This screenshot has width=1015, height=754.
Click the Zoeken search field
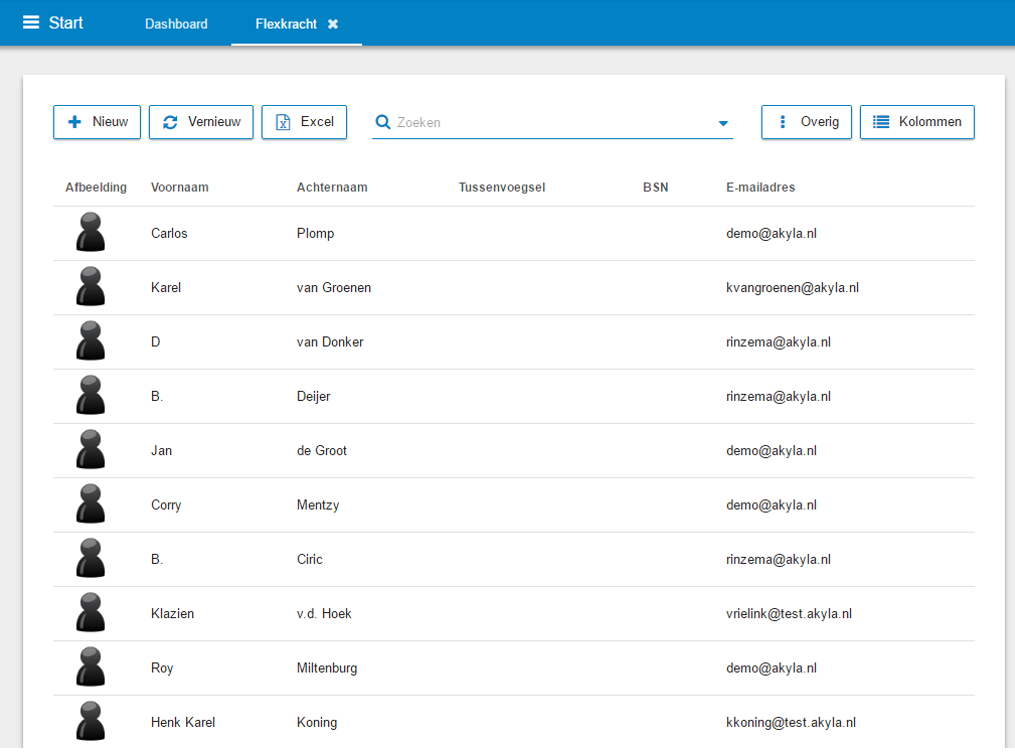[552, 122]
